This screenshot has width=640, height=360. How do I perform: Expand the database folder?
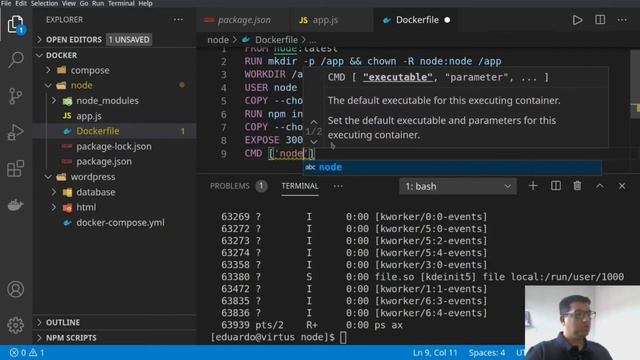54,192
